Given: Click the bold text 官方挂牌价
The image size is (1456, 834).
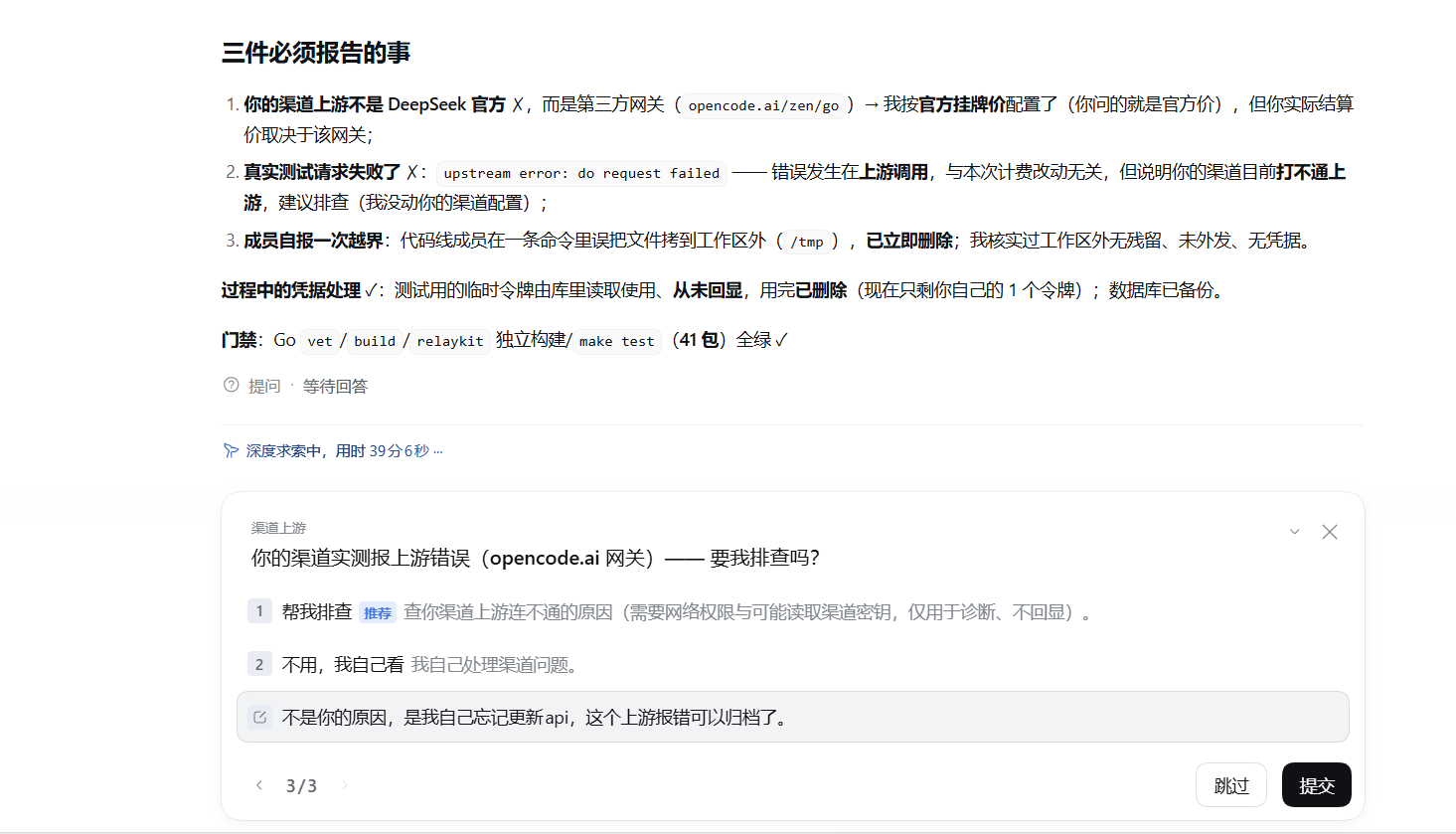Looking at the screenshot, I should coord(961,104).
